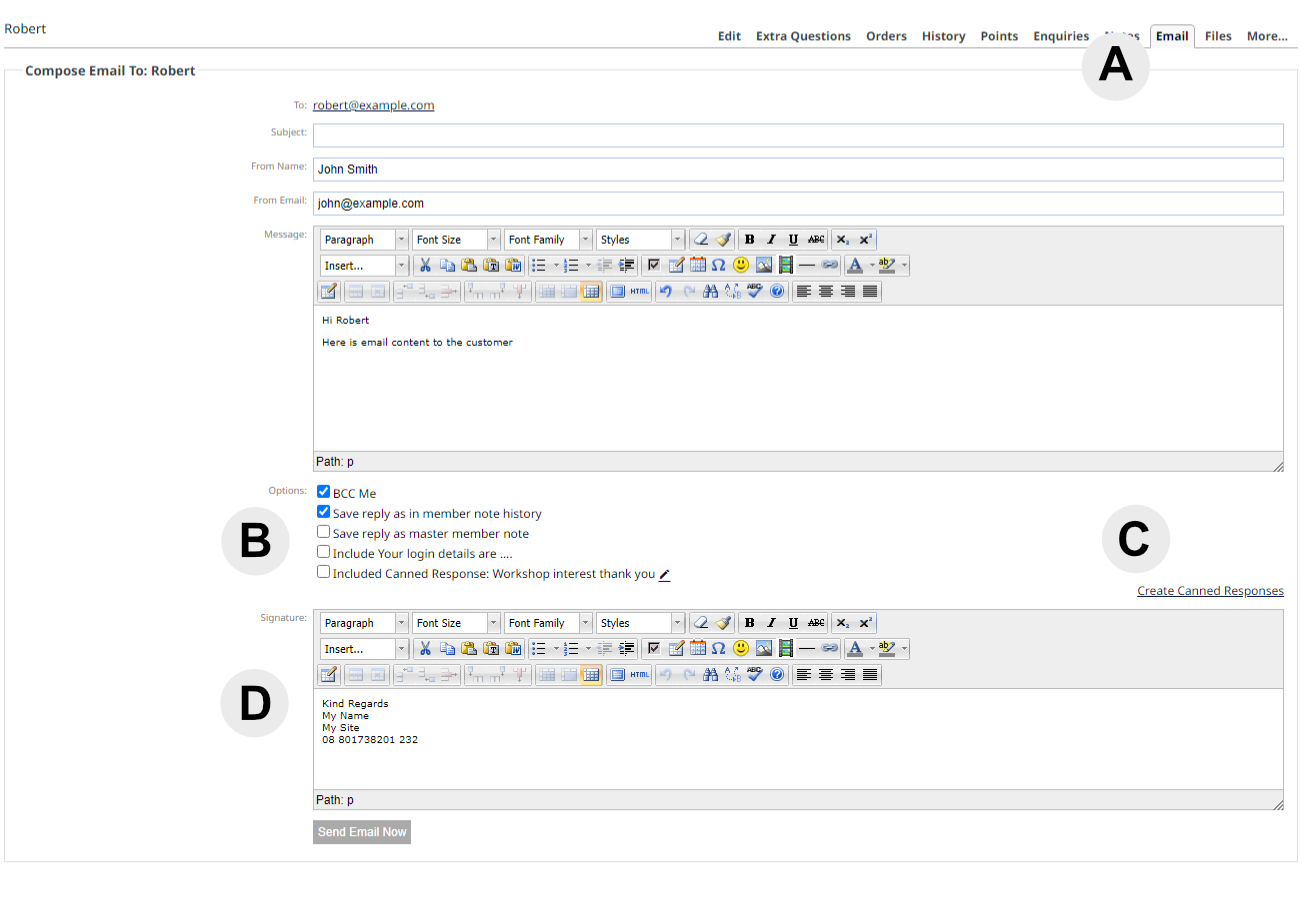Open the Create Canned Responses link
This screenshot has height=897, width=1300.
[1210, 591]
